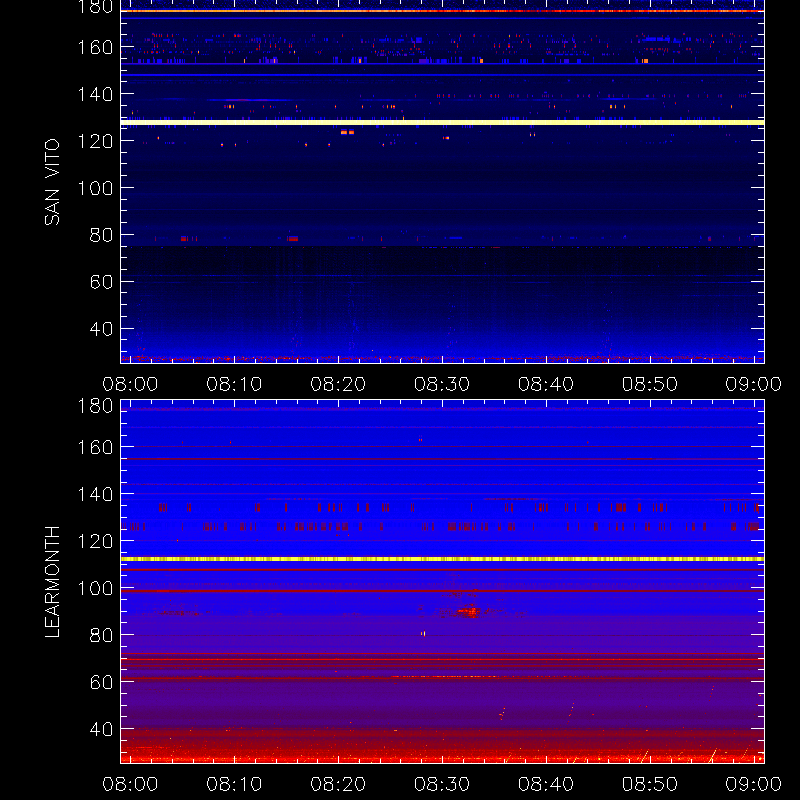800x800 pixels.
Task: Click San Vito panel's 08:00 time label
Action: point(130,384)
